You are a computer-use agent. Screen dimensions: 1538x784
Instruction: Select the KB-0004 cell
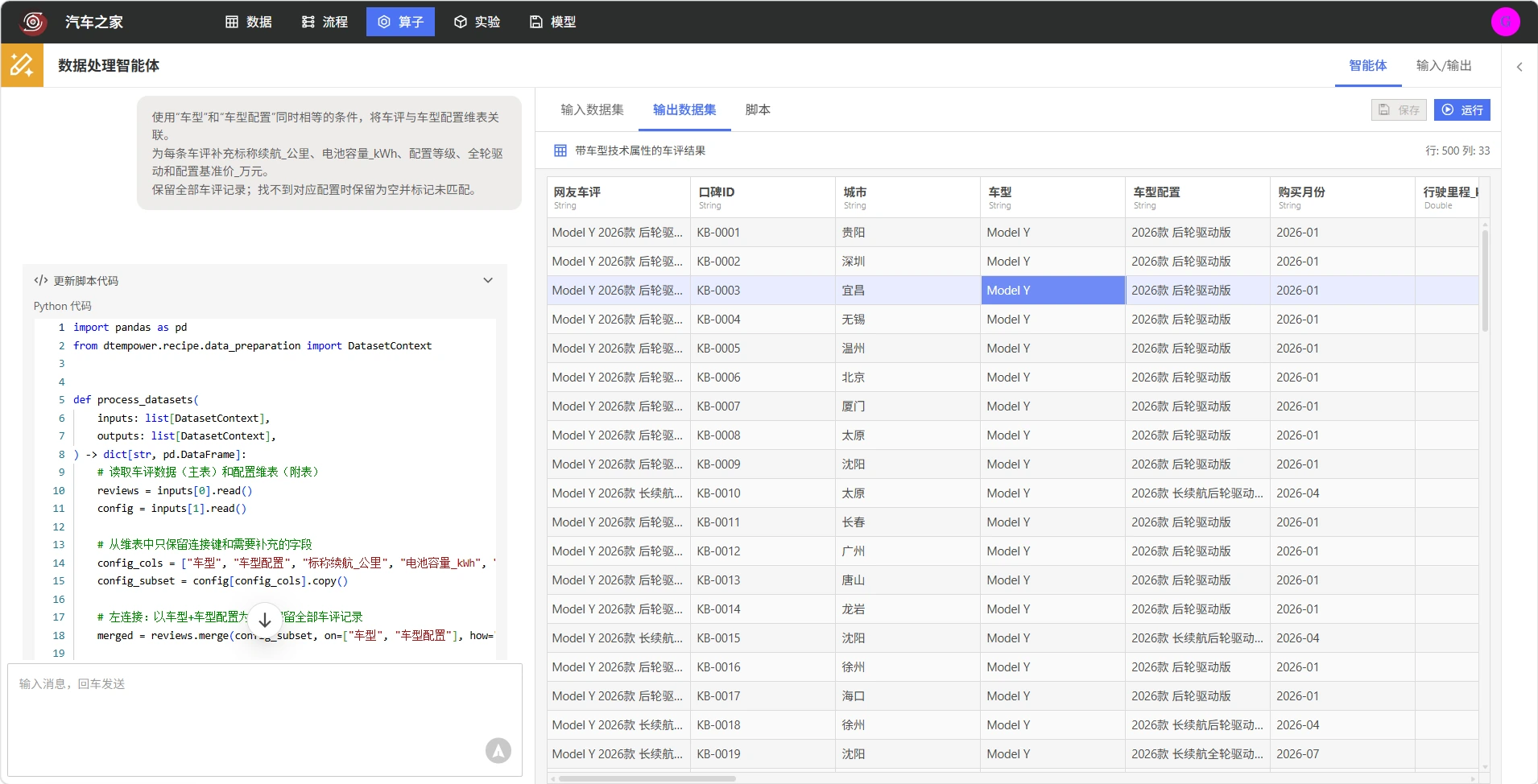point(763,320)
